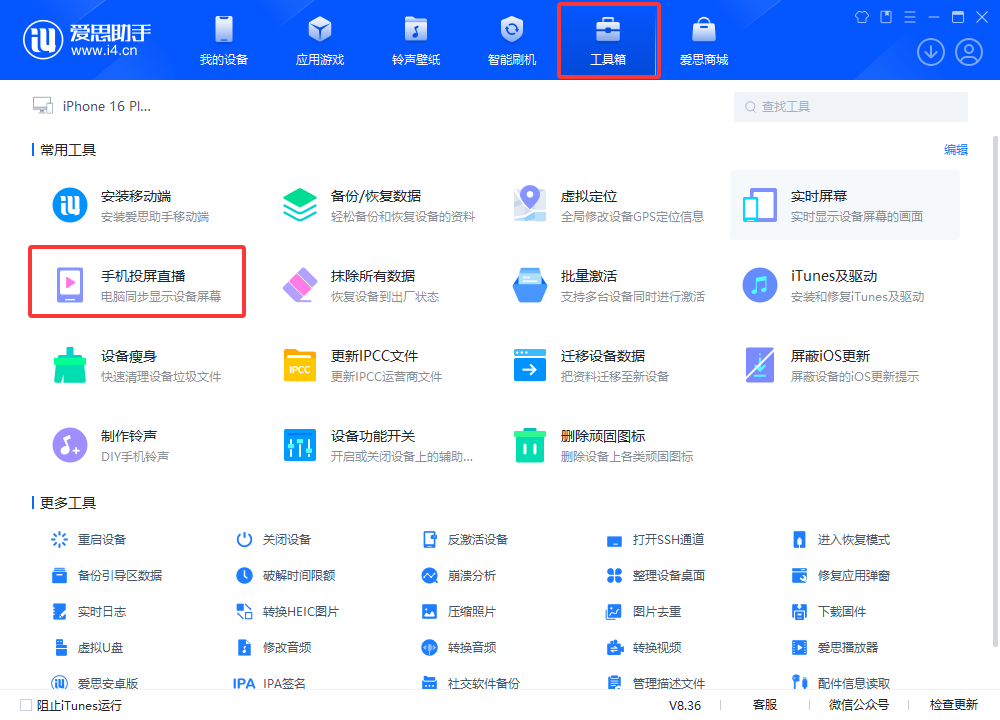Click 编辑 to edit common tools
The height and width of the screenshot is (720, 1000).
point(955,149)
